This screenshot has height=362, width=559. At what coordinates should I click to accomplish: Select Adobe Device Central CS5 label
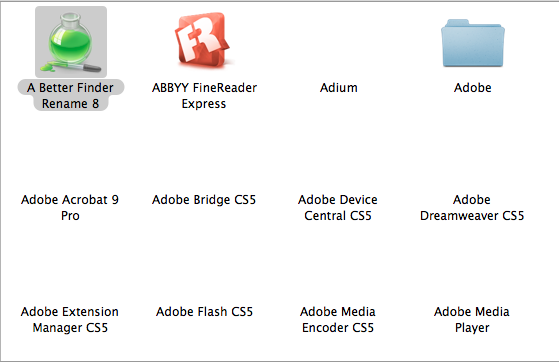(x=338, y=207)
